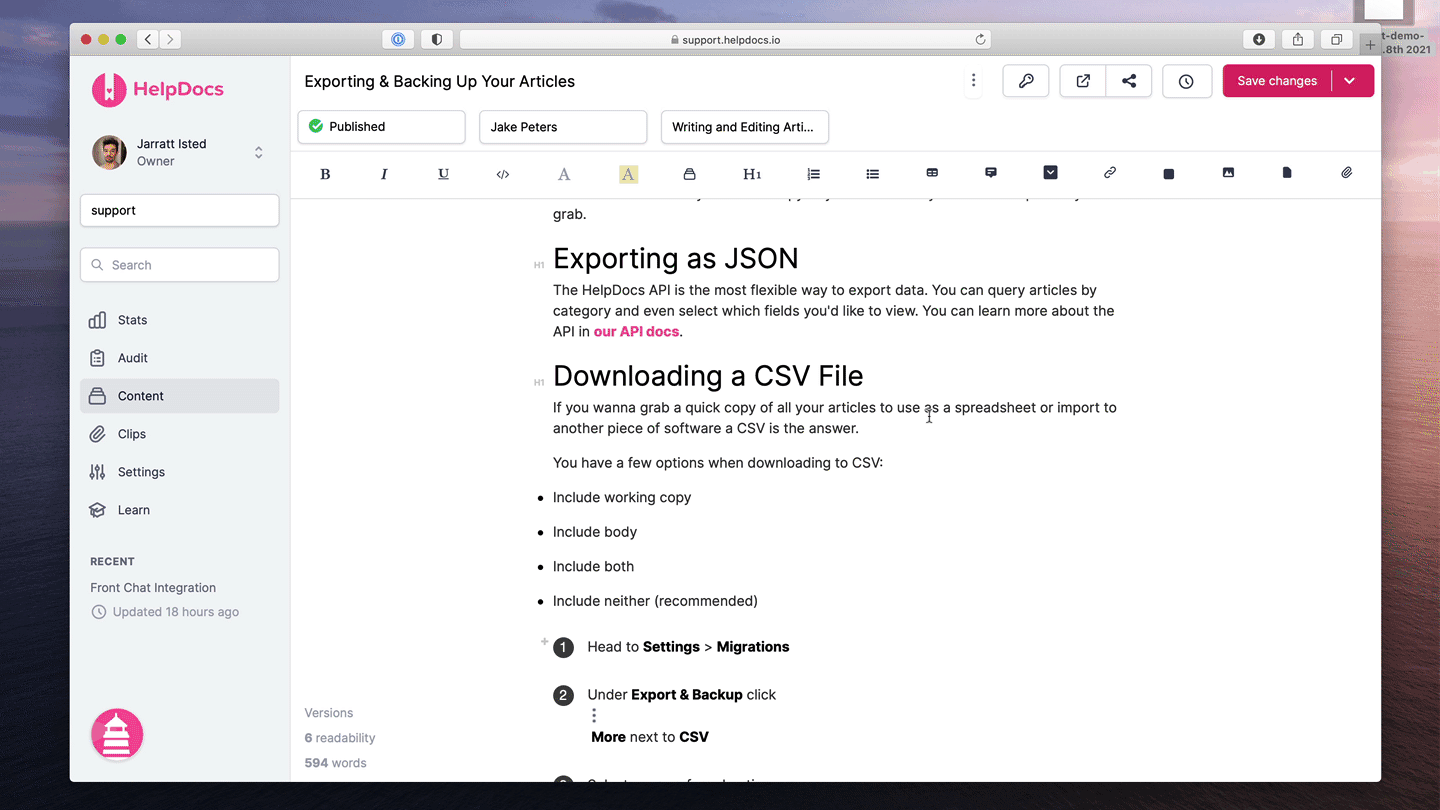
Task: Click the H1 marker beside Downloading a CSV File
Action: (539, 382)
